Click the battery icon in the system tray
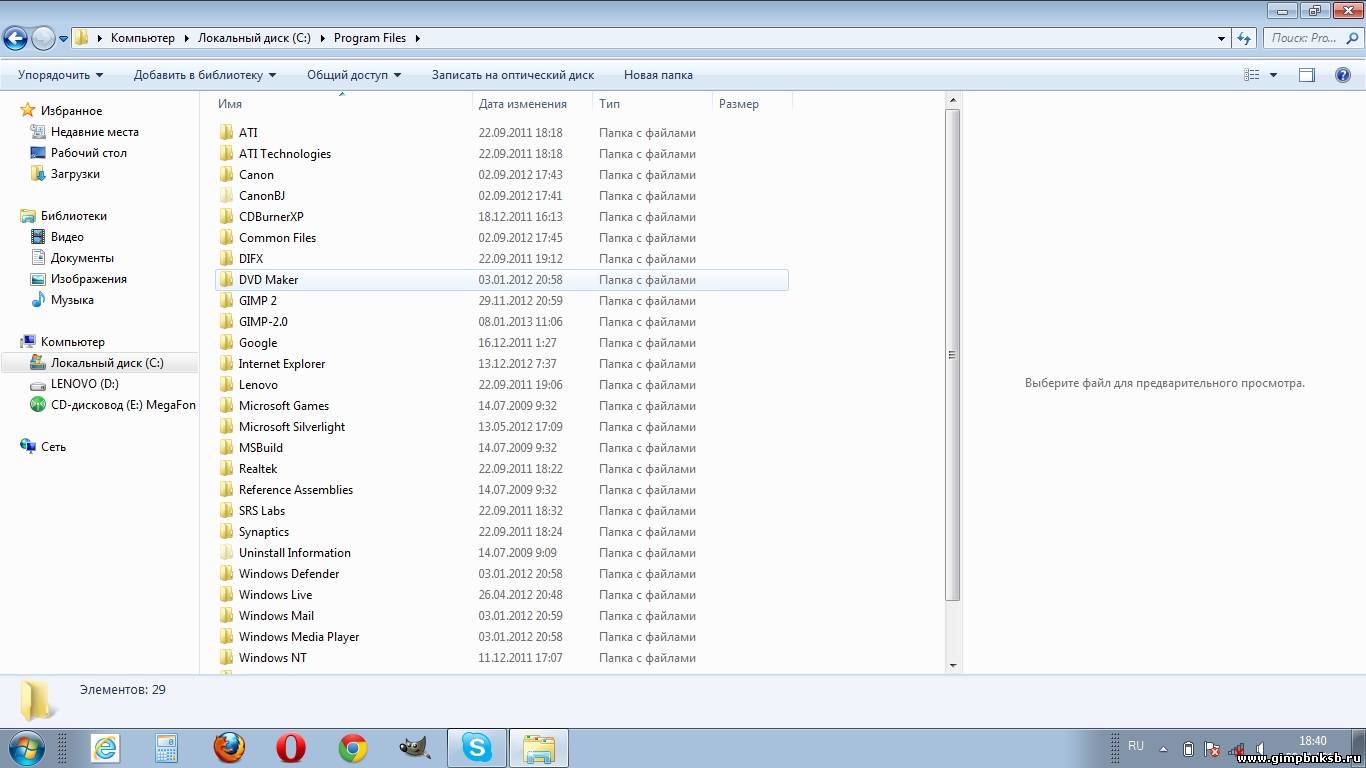 pos(1188,748)
